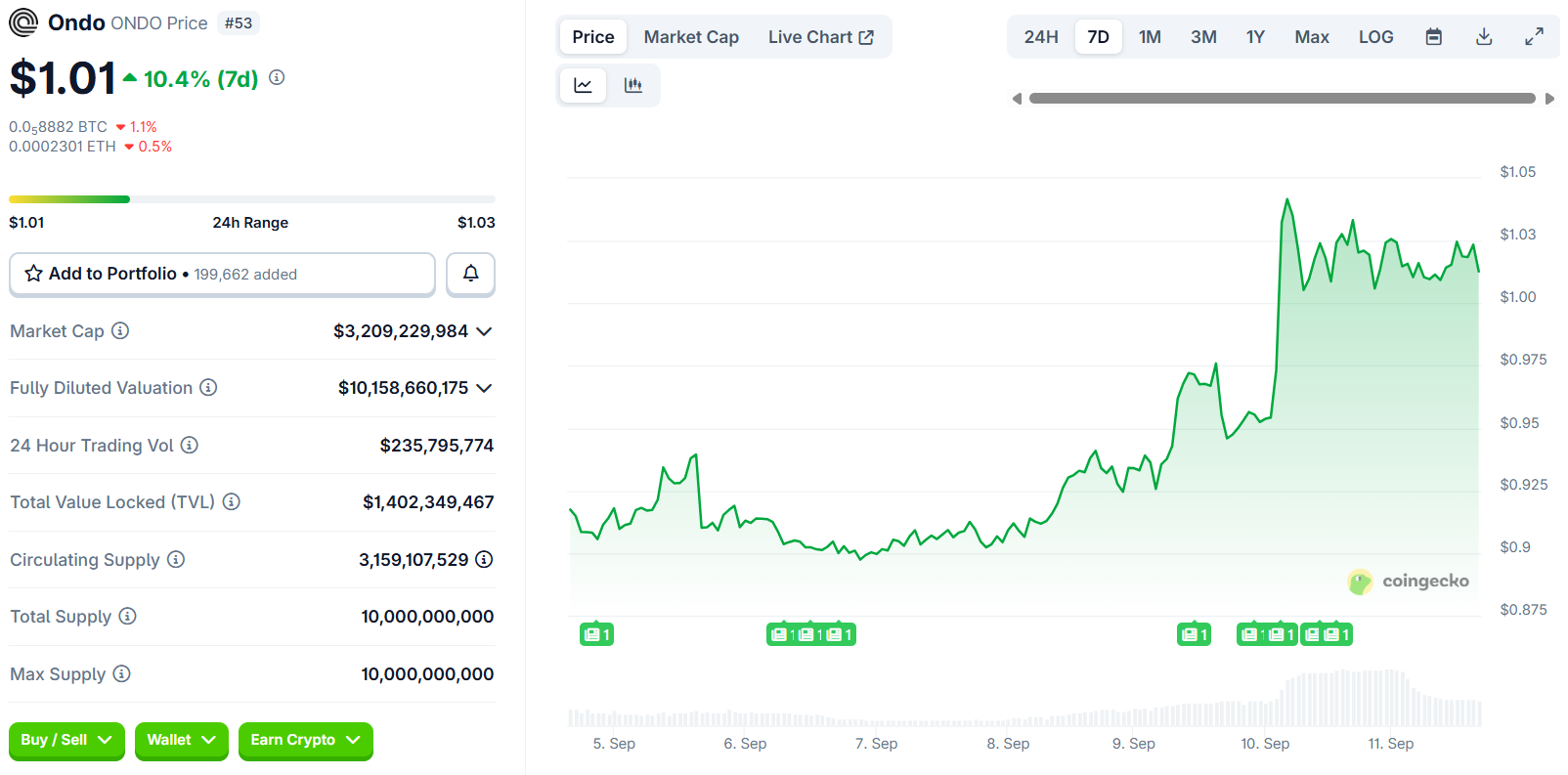Click the bell price alert icon
The image size is (1568, 775).
[x=470, y=274]
